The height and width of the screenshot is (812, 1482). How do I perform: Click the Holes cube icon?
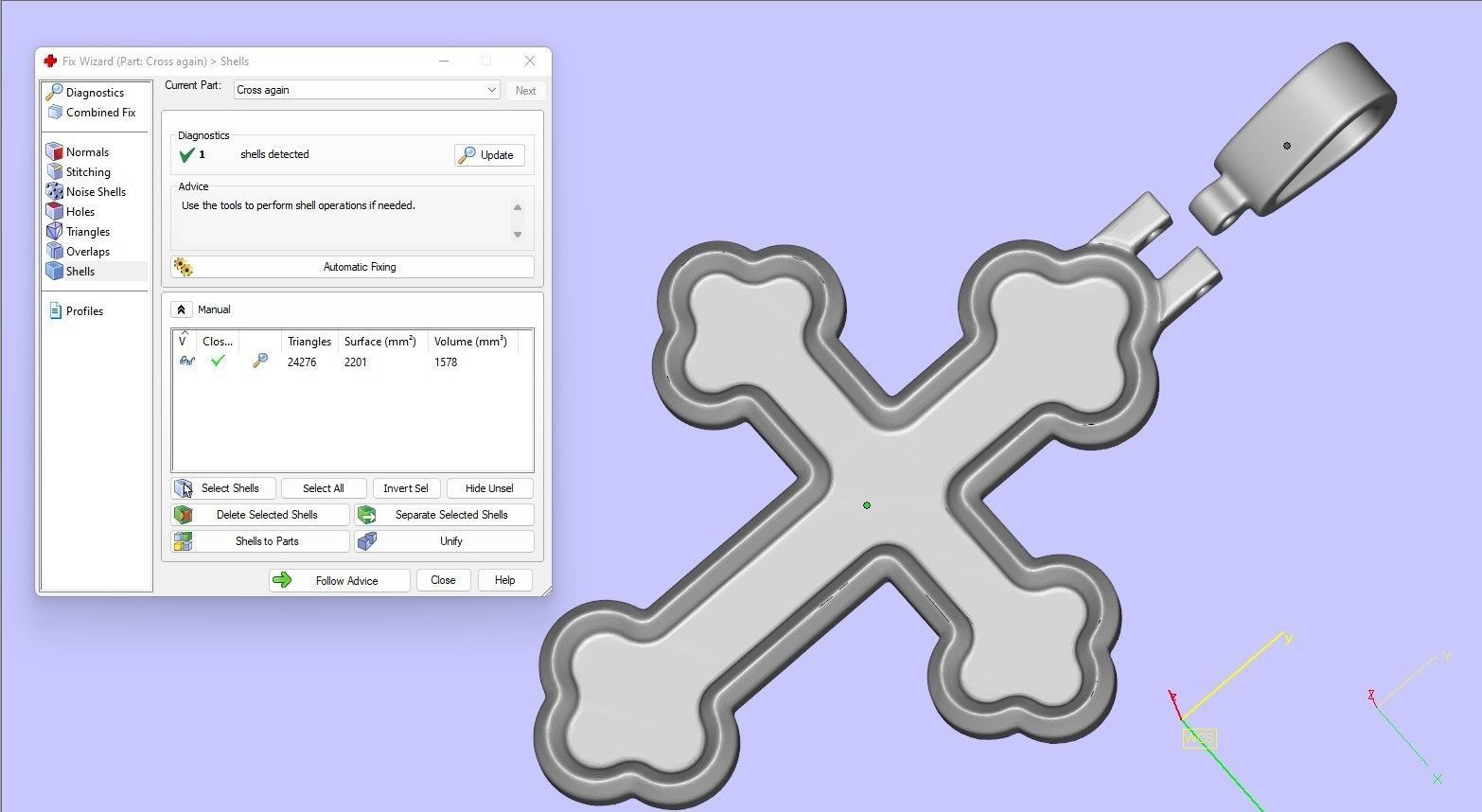pos(55,211)
